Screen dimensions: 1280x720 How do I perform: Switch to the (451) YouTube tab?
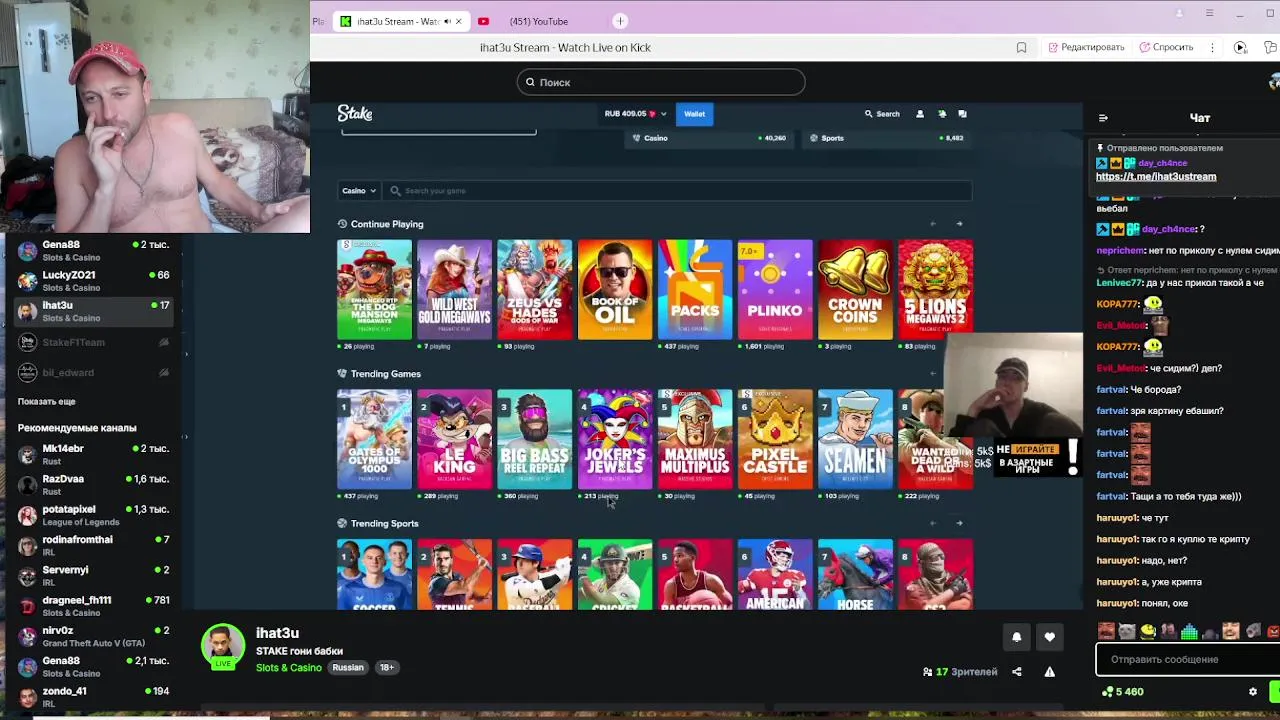point(538,21)
